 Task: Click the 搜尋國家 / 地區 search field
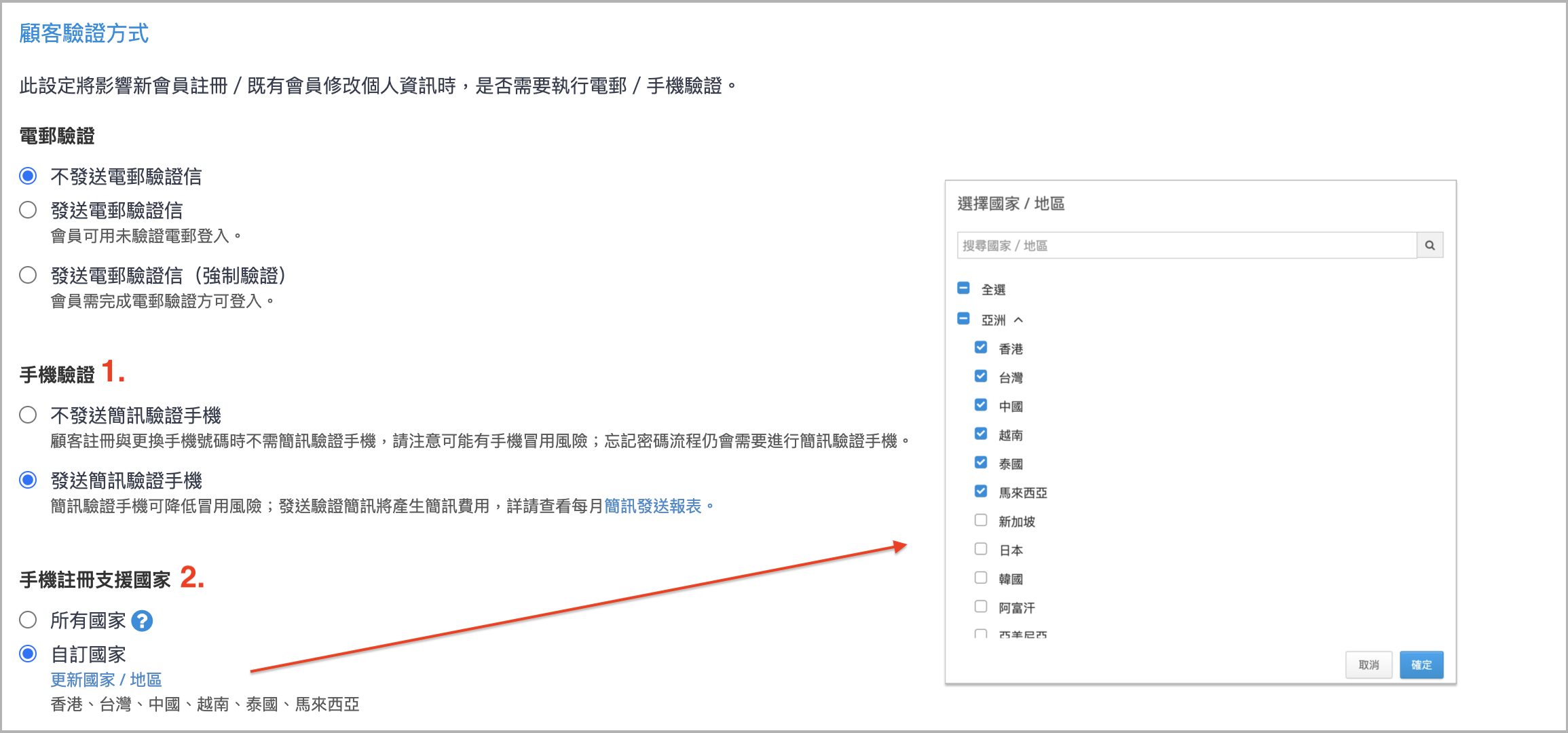pyautogui.click(x=1186, y=246)
